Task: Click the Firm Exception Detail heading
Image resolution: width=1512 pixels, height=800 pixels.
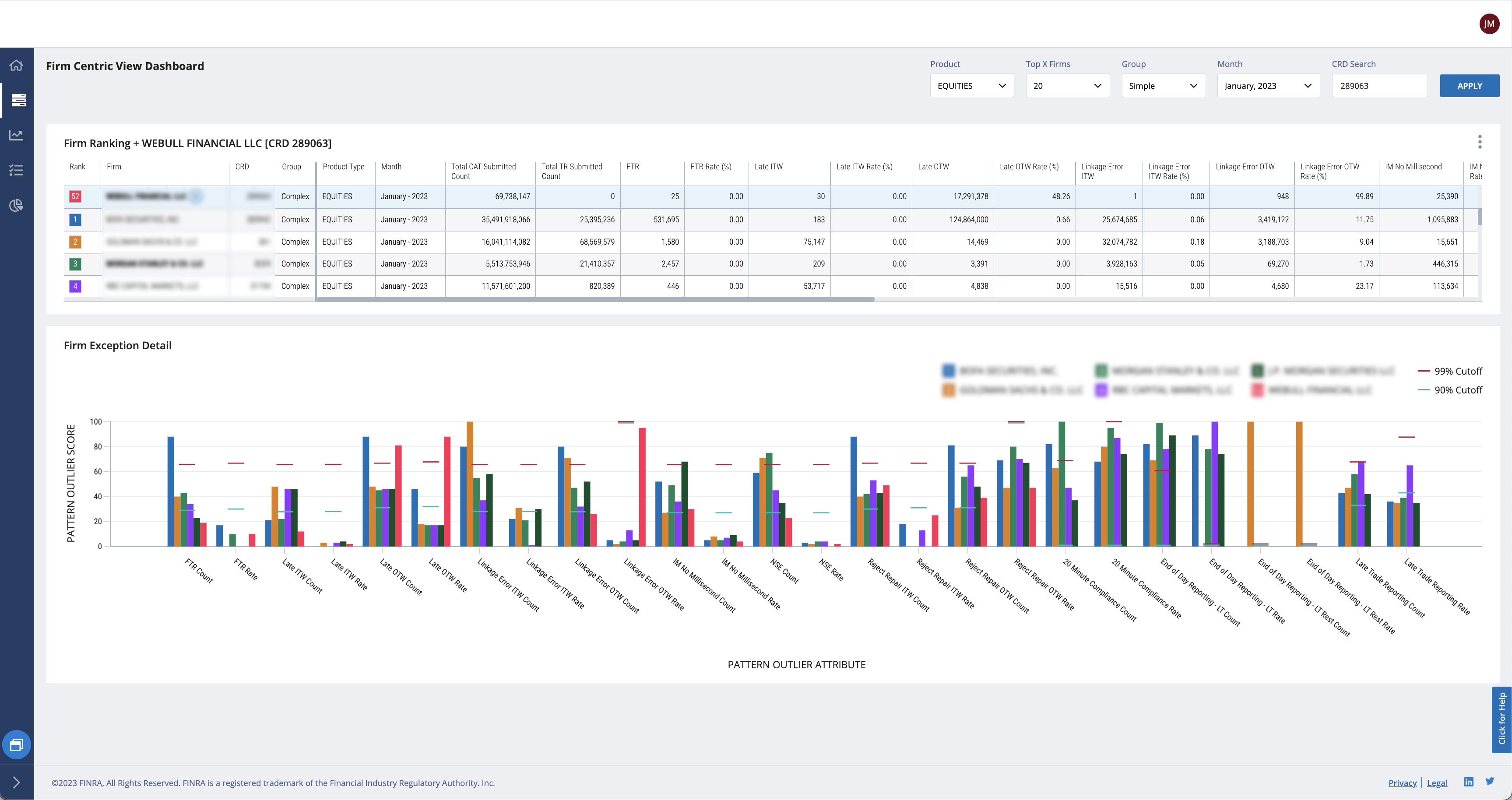Action: click(x=117, y=345)
